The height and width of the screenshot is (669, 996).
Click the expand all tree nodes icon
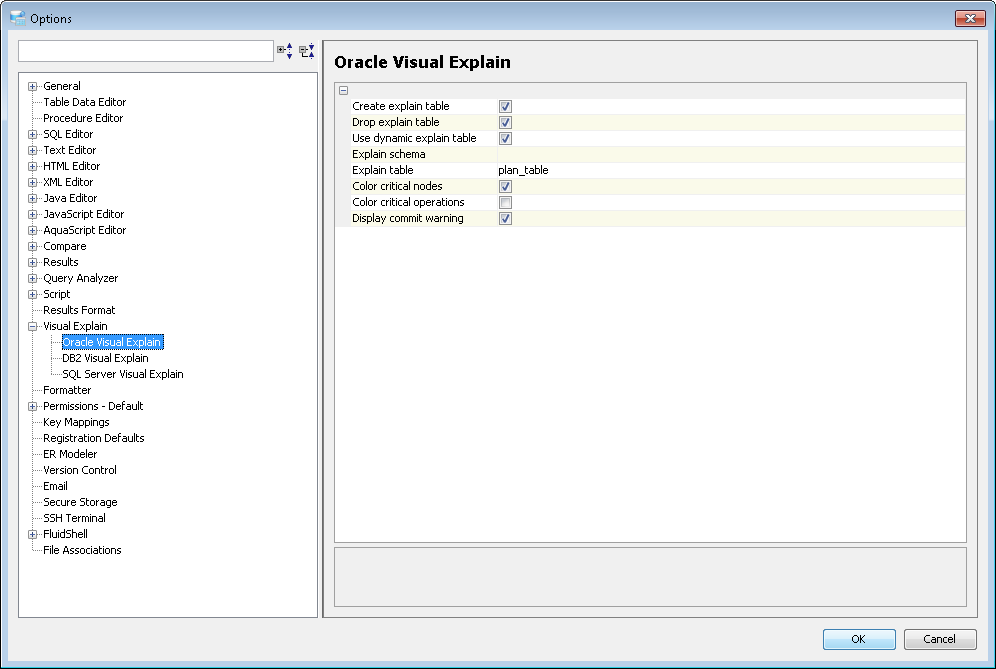pyautogui.click(x=285, y=51)
